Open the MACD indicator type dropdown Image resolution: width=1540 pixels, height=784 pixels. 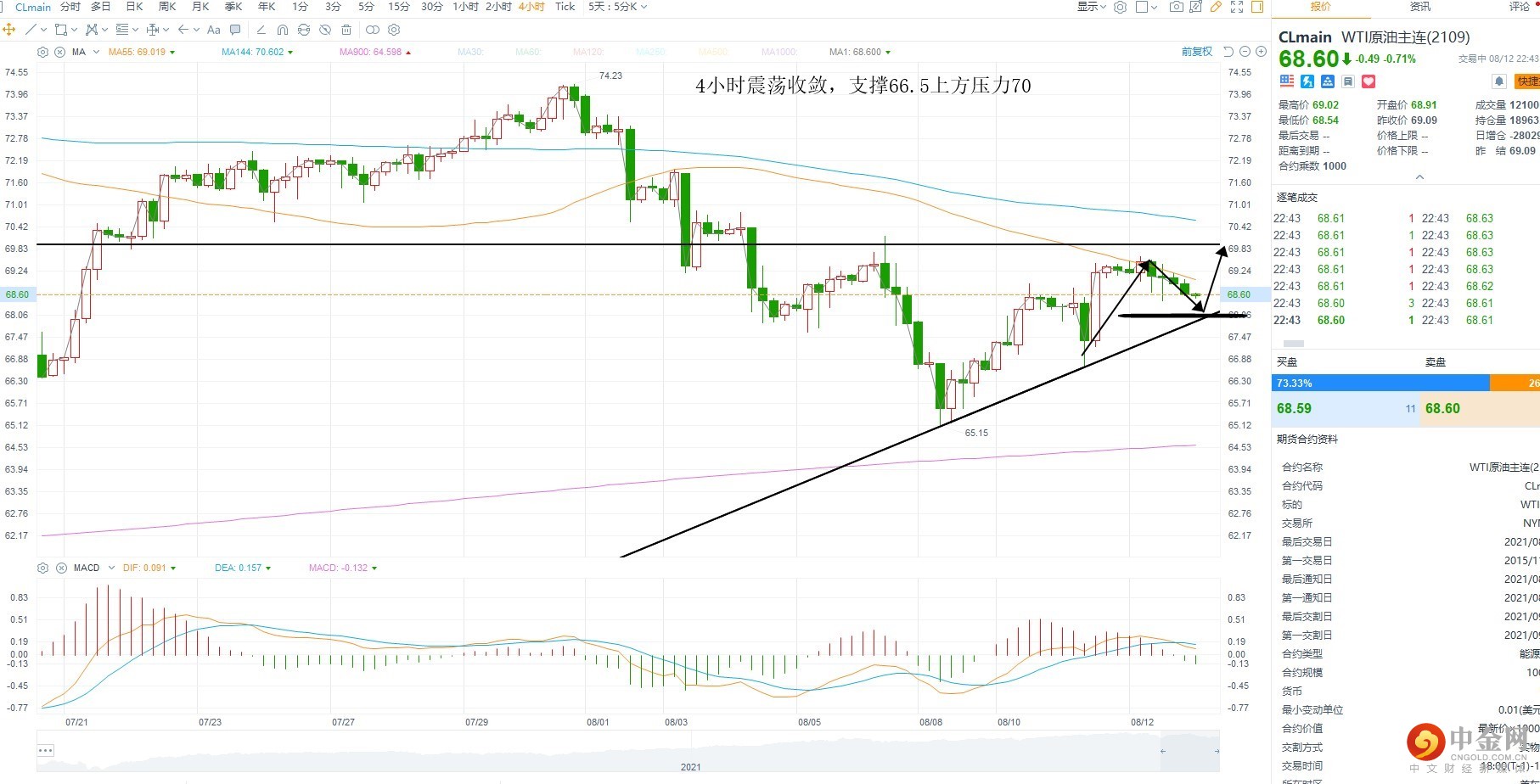click(111, 568)
